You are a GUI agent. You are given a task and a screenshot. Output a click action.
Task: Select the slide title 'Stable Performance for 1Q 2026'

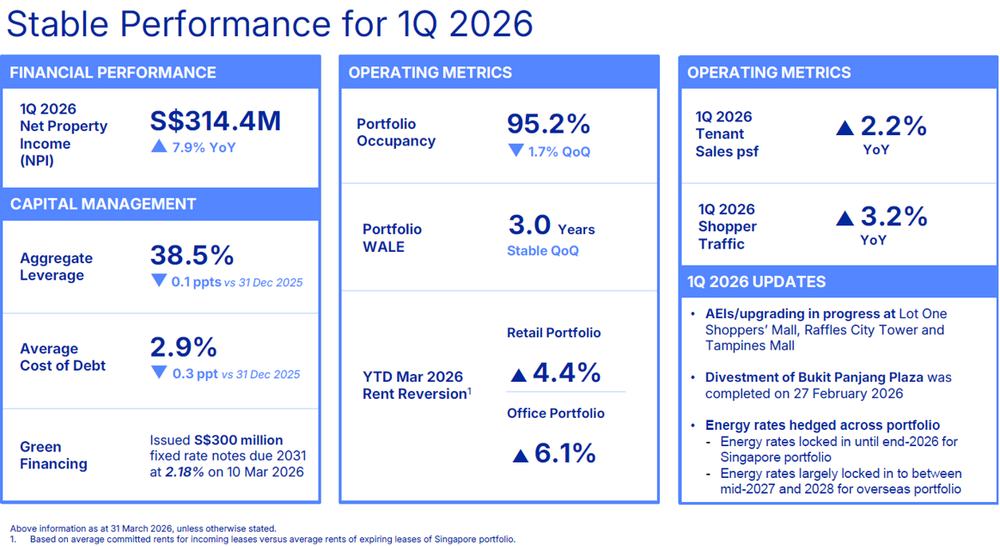[270, 24]
